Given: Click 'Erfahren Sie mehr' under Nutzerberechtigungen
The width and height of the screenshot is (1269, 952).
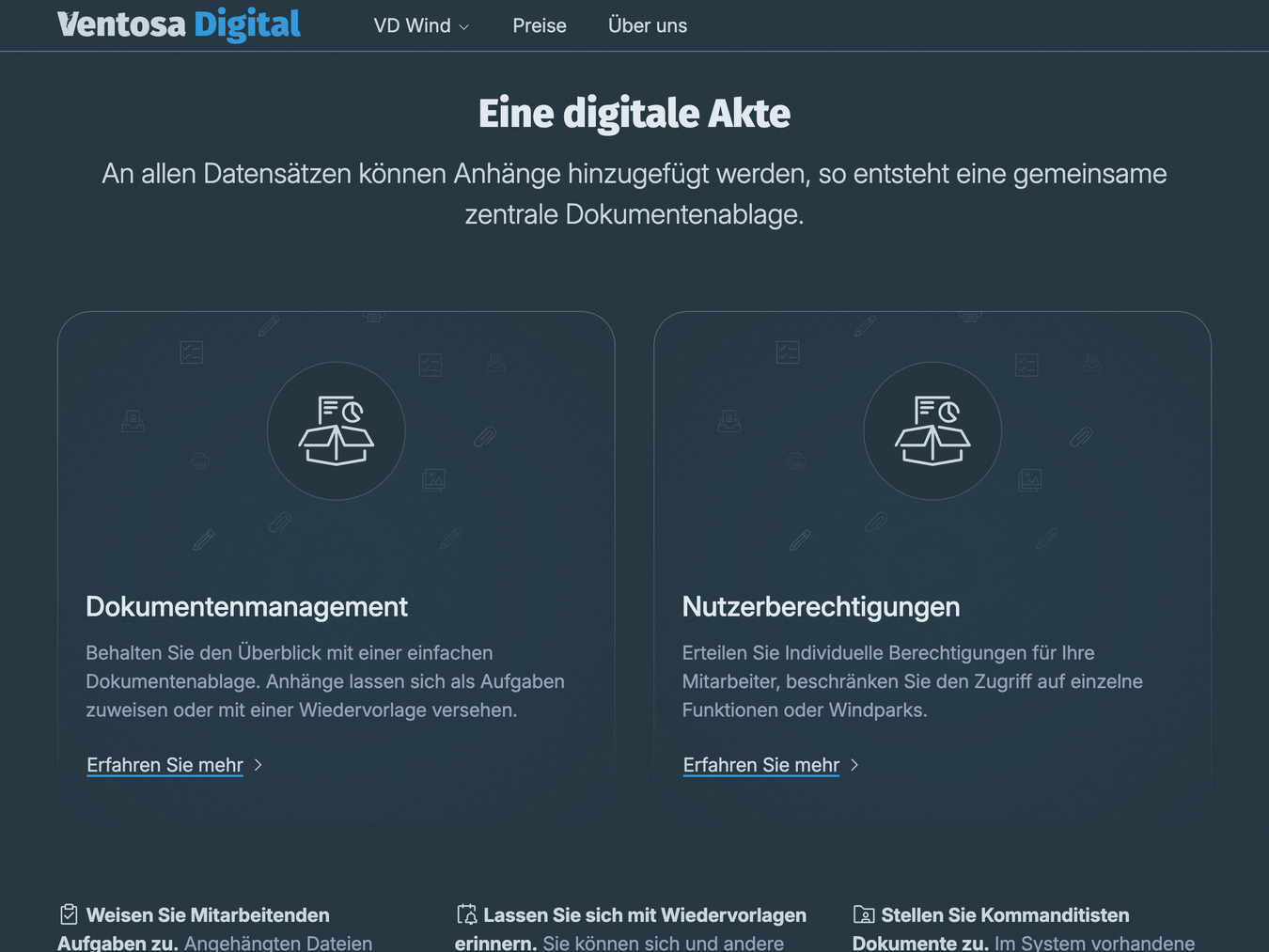Looking at the screenshot, I should tap(761, 765).
